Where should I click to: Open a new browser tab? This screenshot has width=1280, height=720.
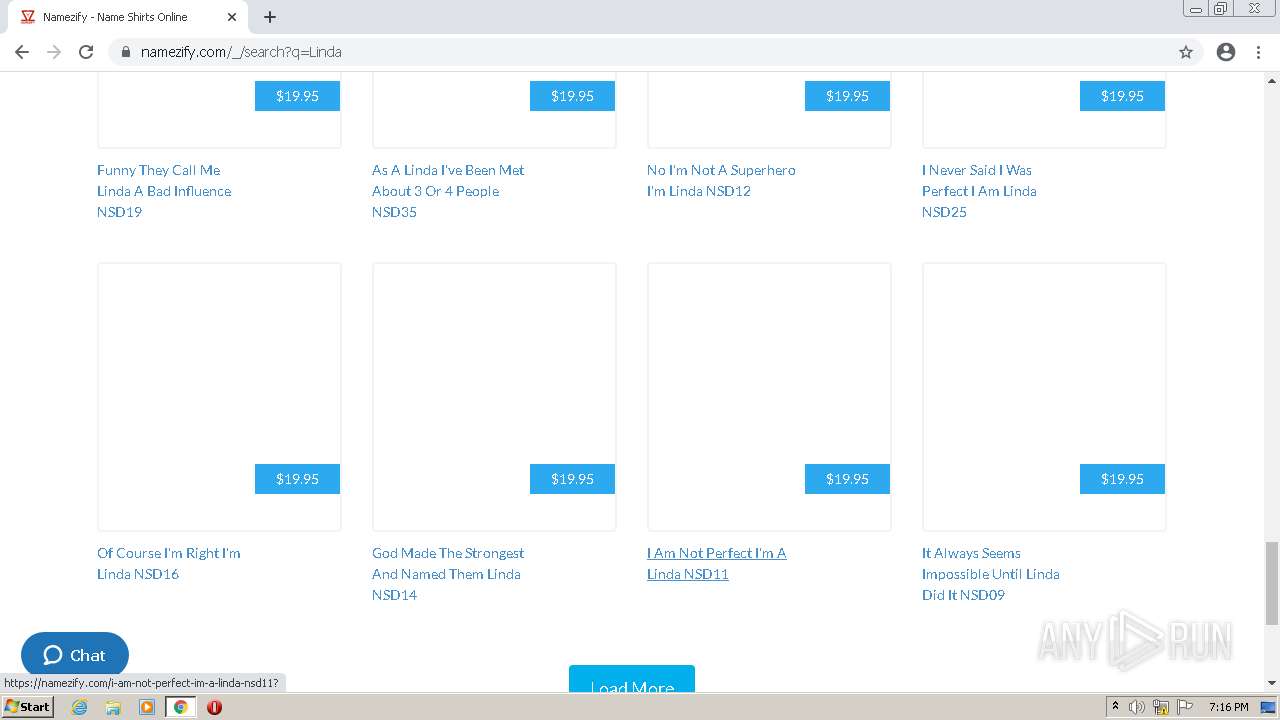[x=270, y=17]
